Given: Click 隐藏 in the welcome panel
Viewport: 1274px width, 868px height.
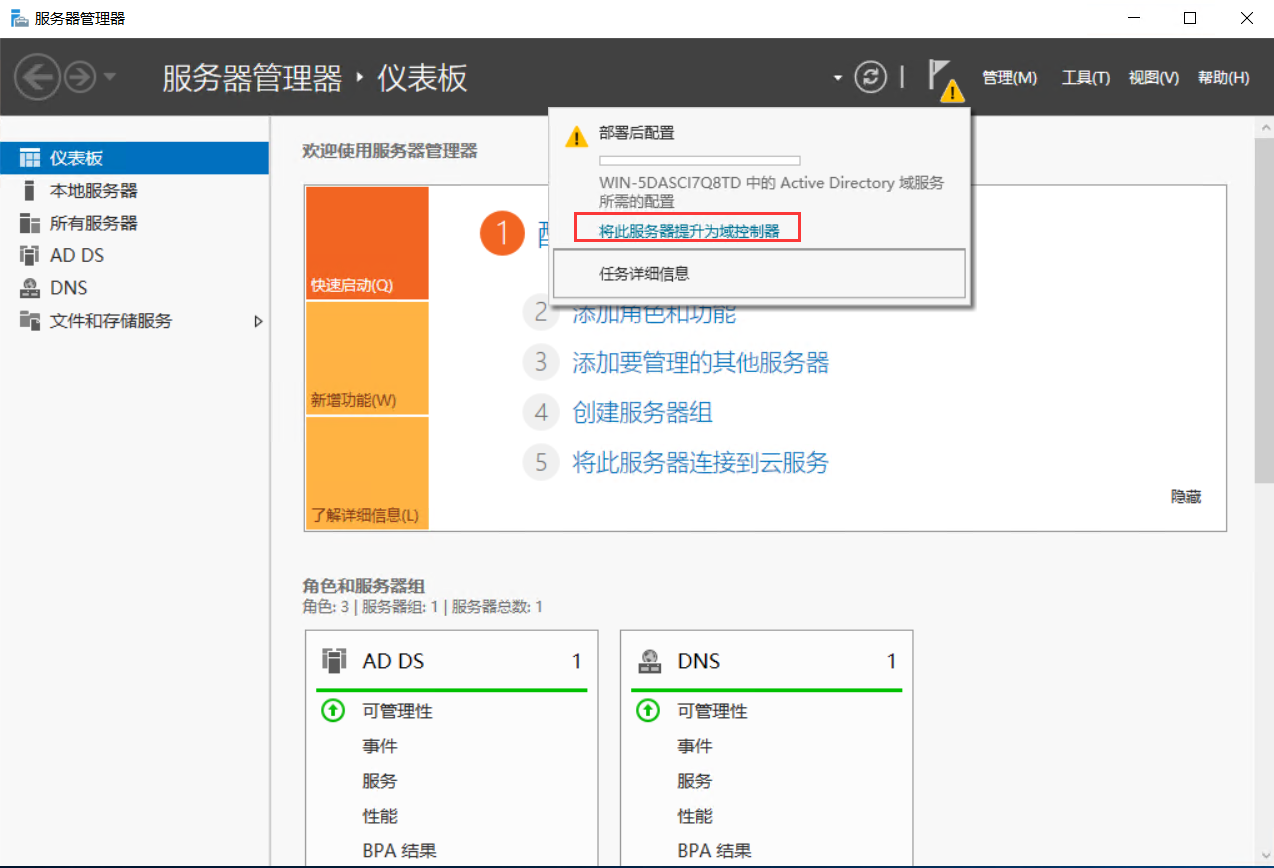Looking at the screenshot, I should coord(1186,496).
